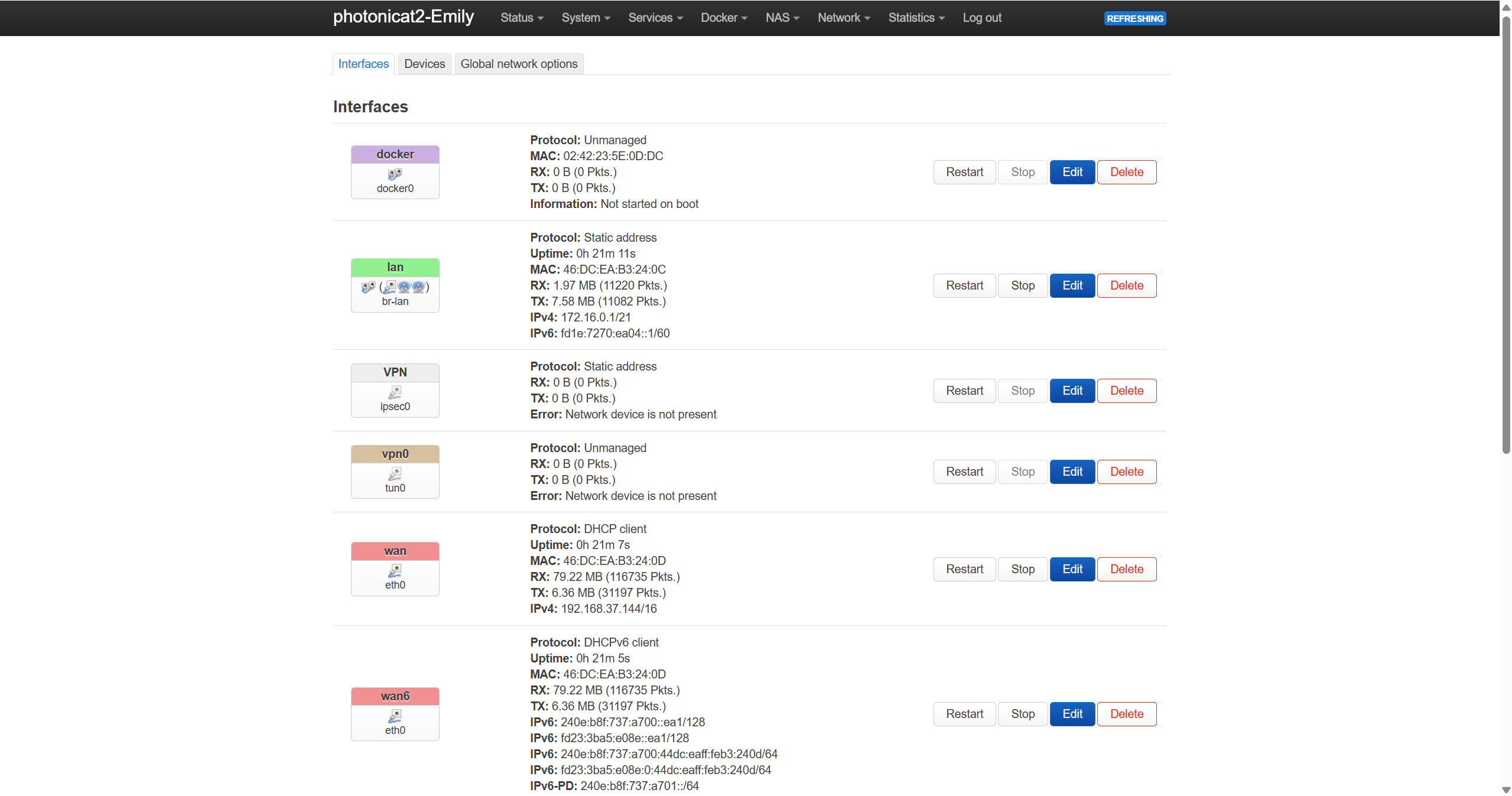Expand the Statistics menu
This screenshot has width=1512, height=796.
(916, 18)
